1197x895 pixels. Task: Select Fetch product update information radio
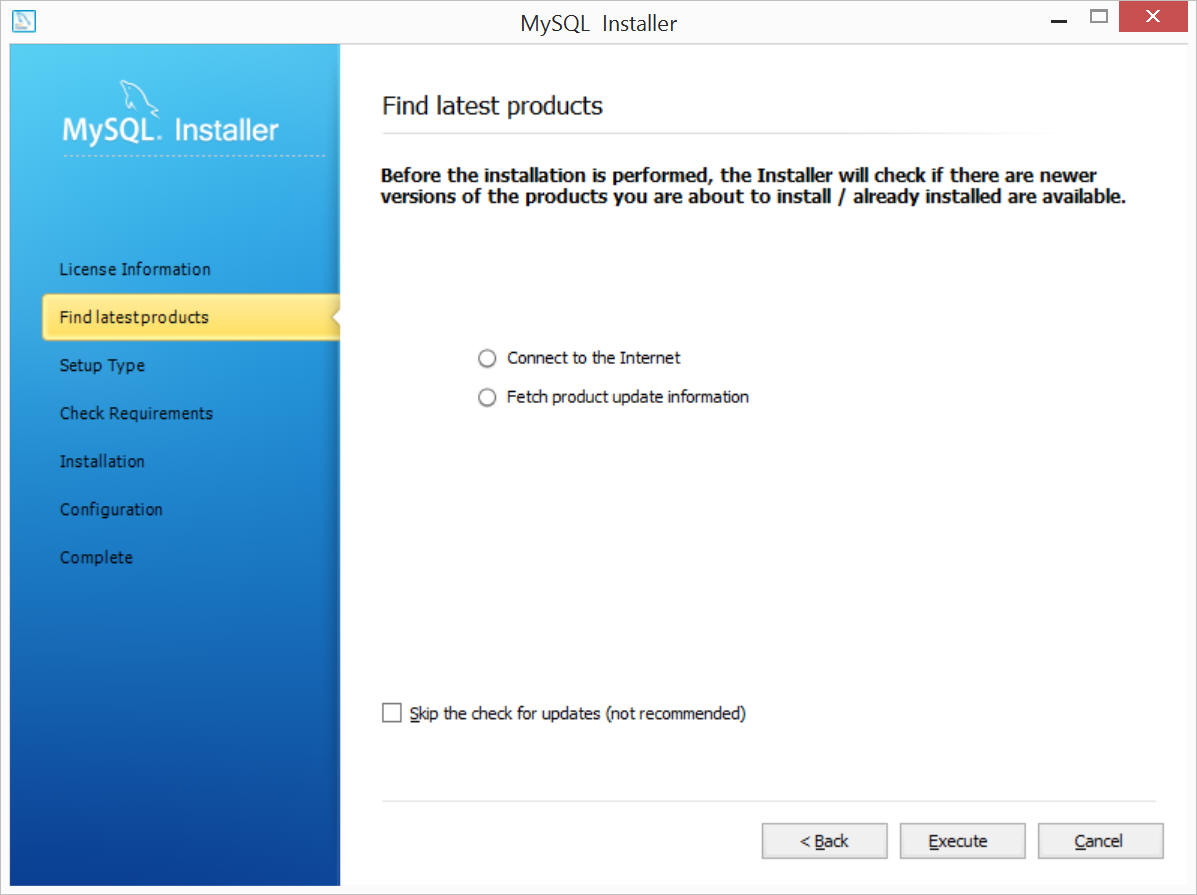(x=487, y=397)
